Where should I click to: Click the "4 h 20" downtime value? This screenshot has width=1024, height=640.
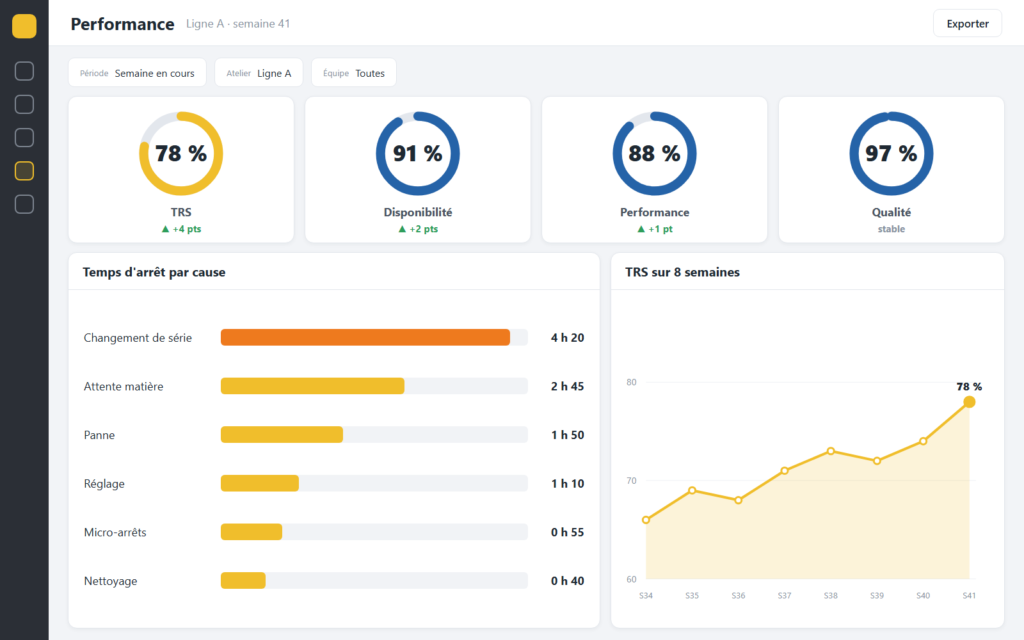568,338
